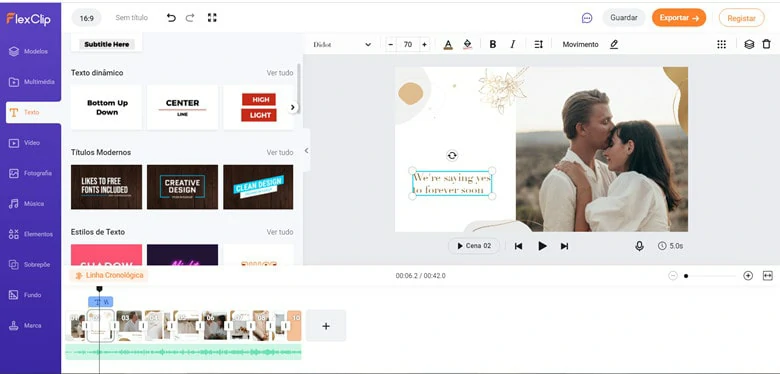Image resolution: width=780 pixels, height=374 pixels.
Task: Delete the selected text element
Action: [767, 44]
